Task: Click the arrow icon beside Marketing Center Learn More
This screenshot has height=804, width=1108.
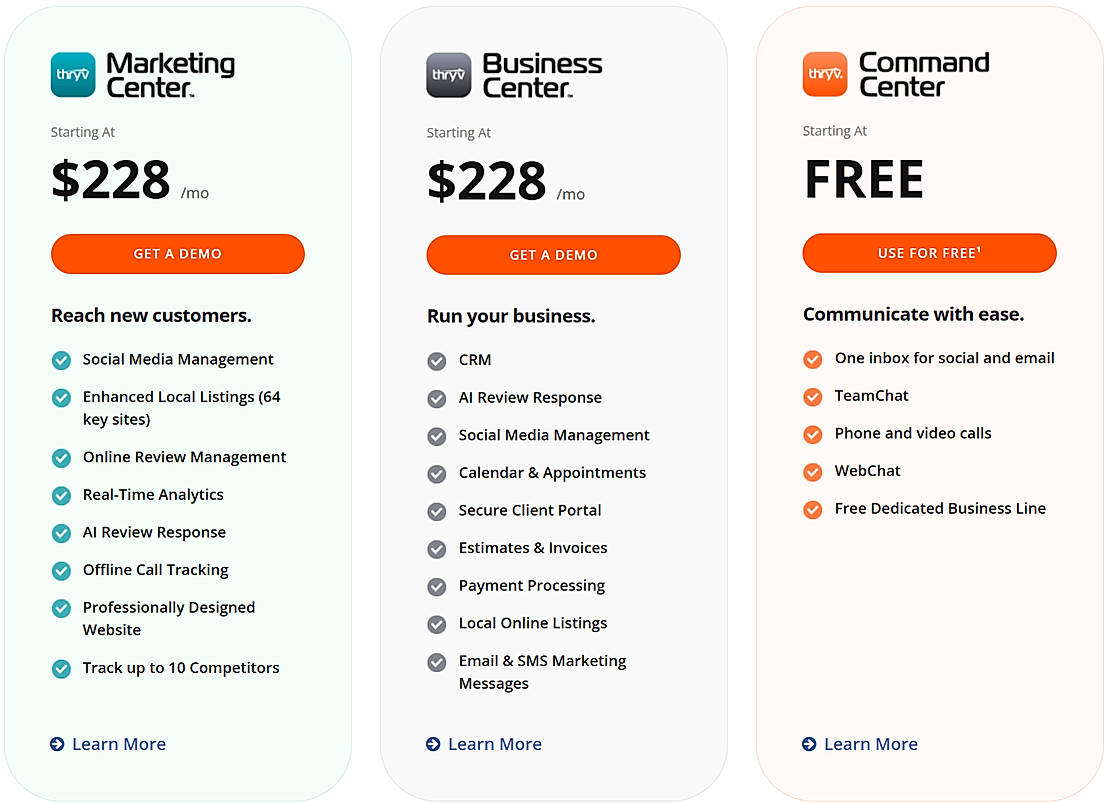Action: pos(57,744)
